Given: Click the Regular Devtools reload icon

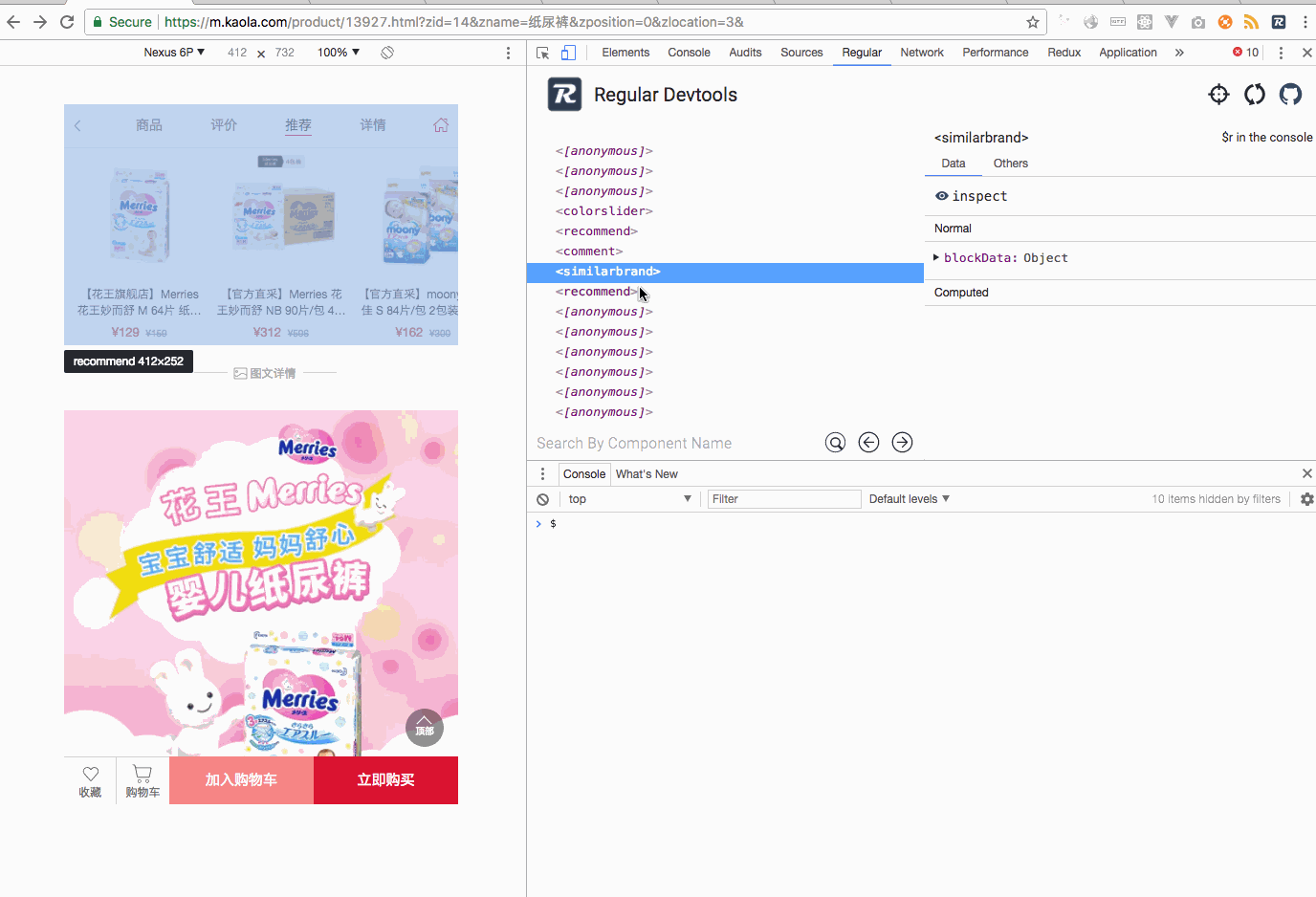Looking at the screenshot, I should point(1255,94).
